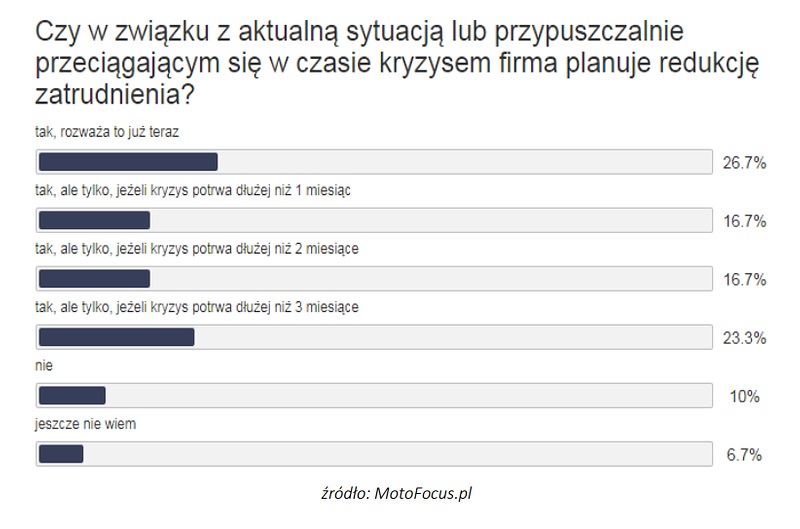Click the filled bar under '2 miesiące' option
The image size is (800, 529).
click(94, 279)
